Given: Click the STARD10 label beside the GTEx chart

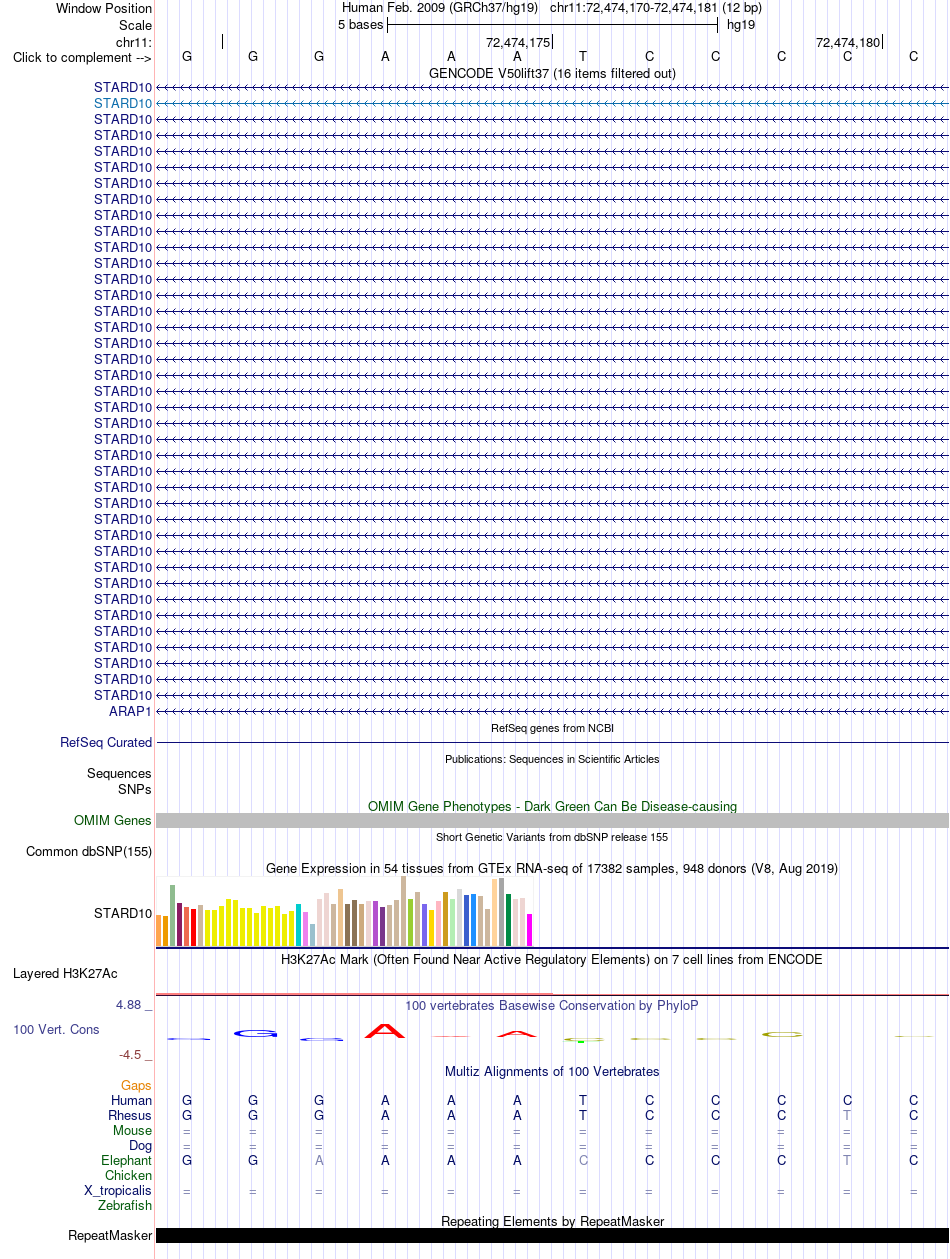Looking at the screenshot, I should 123,913.
